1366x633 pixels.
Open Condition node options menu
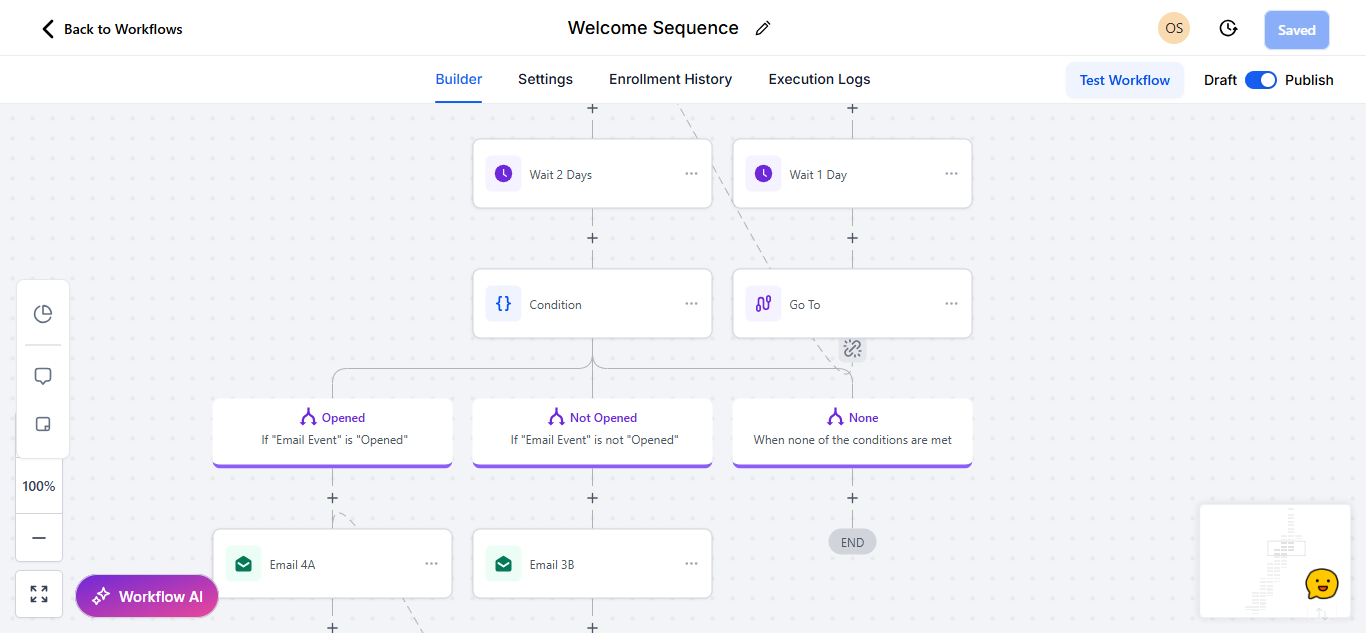tap(691, 304)
